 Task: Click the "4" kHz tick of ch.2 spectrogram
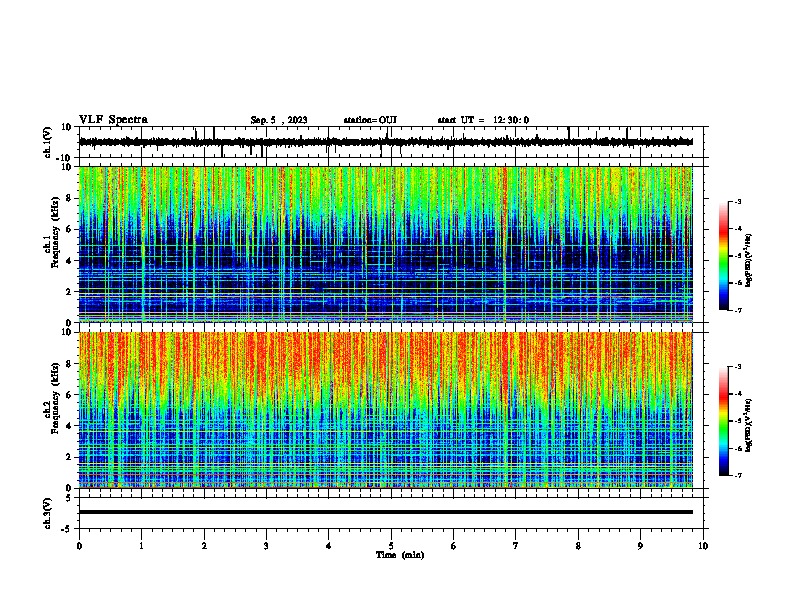[x=69, y=426]
